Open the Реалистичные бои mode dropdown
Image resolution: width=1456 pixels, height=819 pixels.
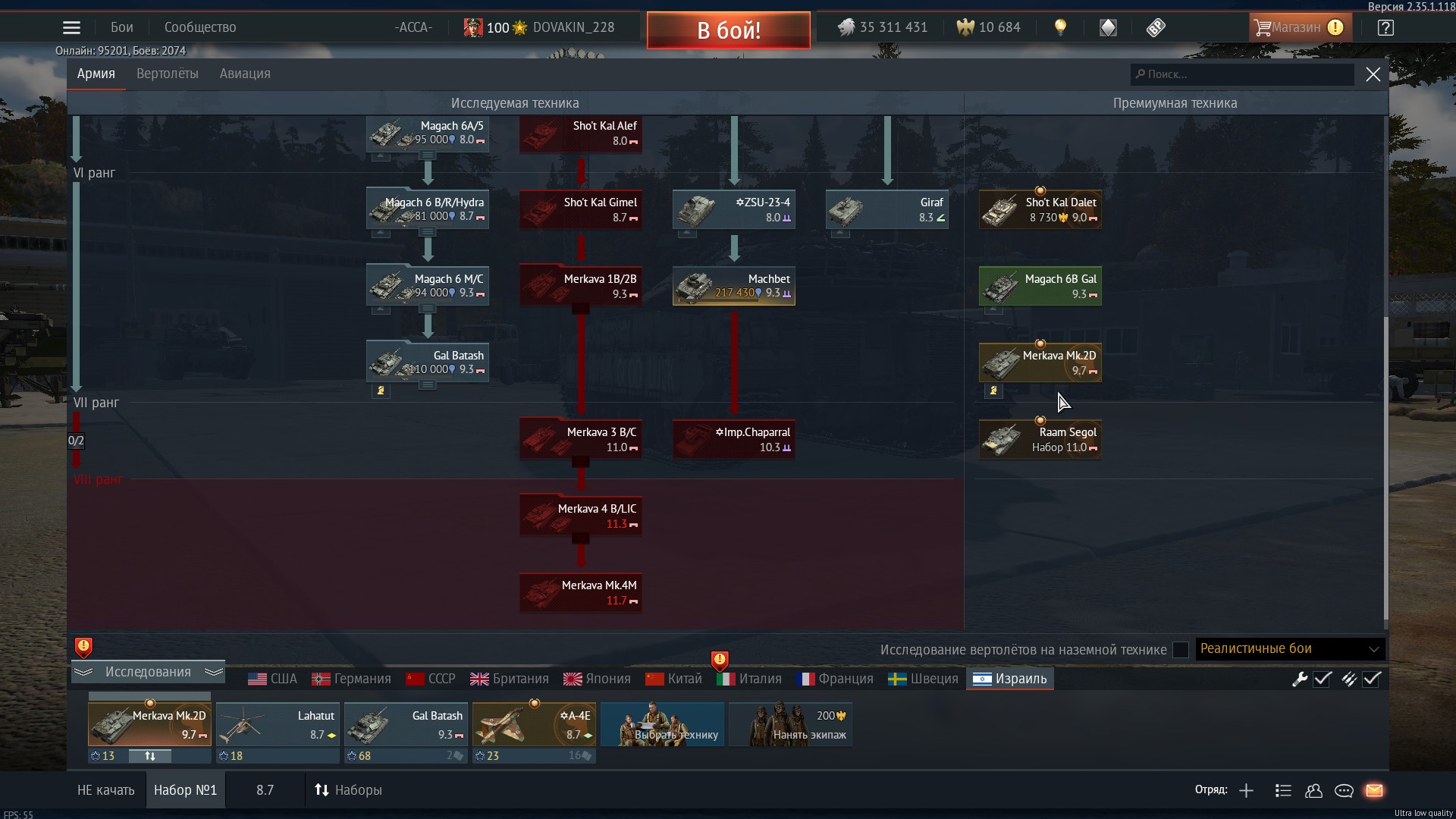(x=1289, y=649)
